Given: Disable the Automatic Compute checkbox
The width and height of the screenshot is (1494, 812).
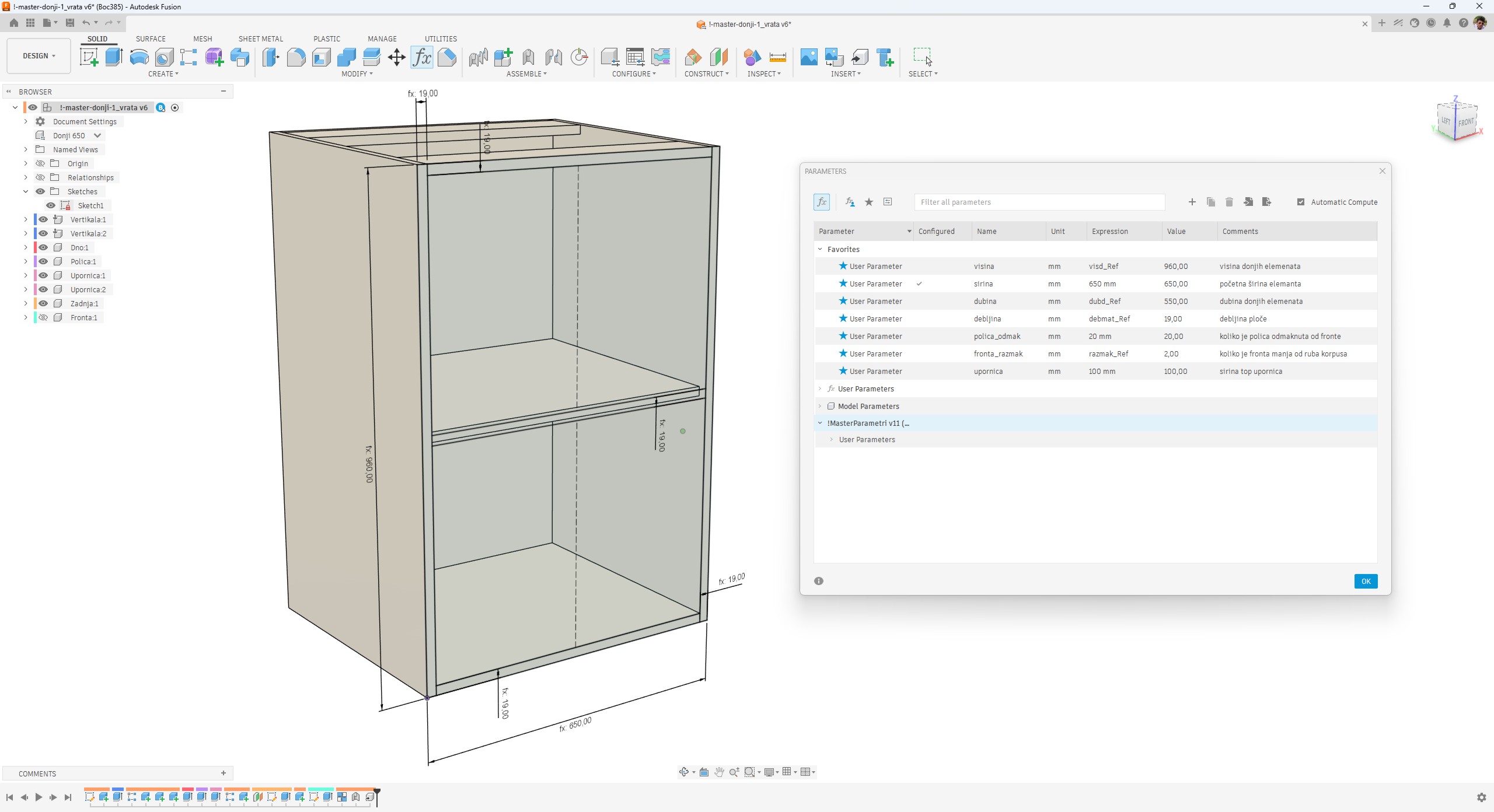Looking at the screenshot, I should [1301, 202].
